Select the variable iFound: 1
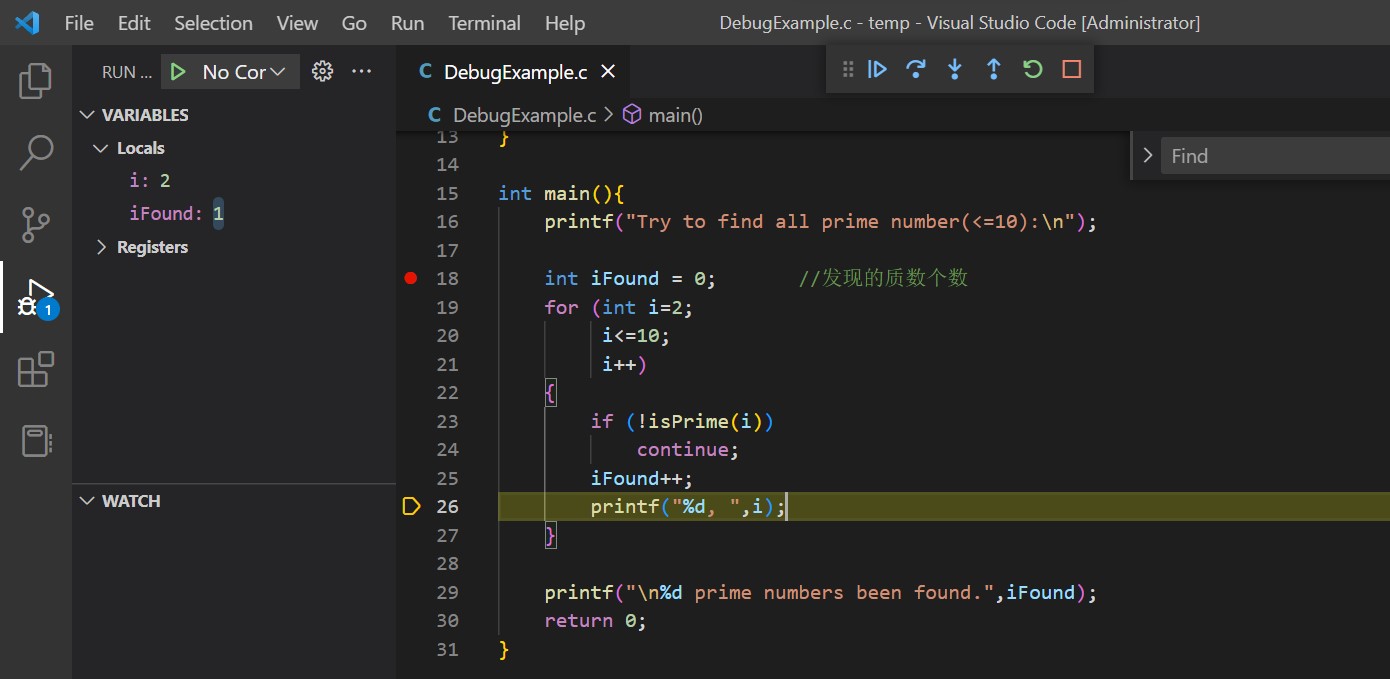The image size is (1390, 679). click(177, 214)
